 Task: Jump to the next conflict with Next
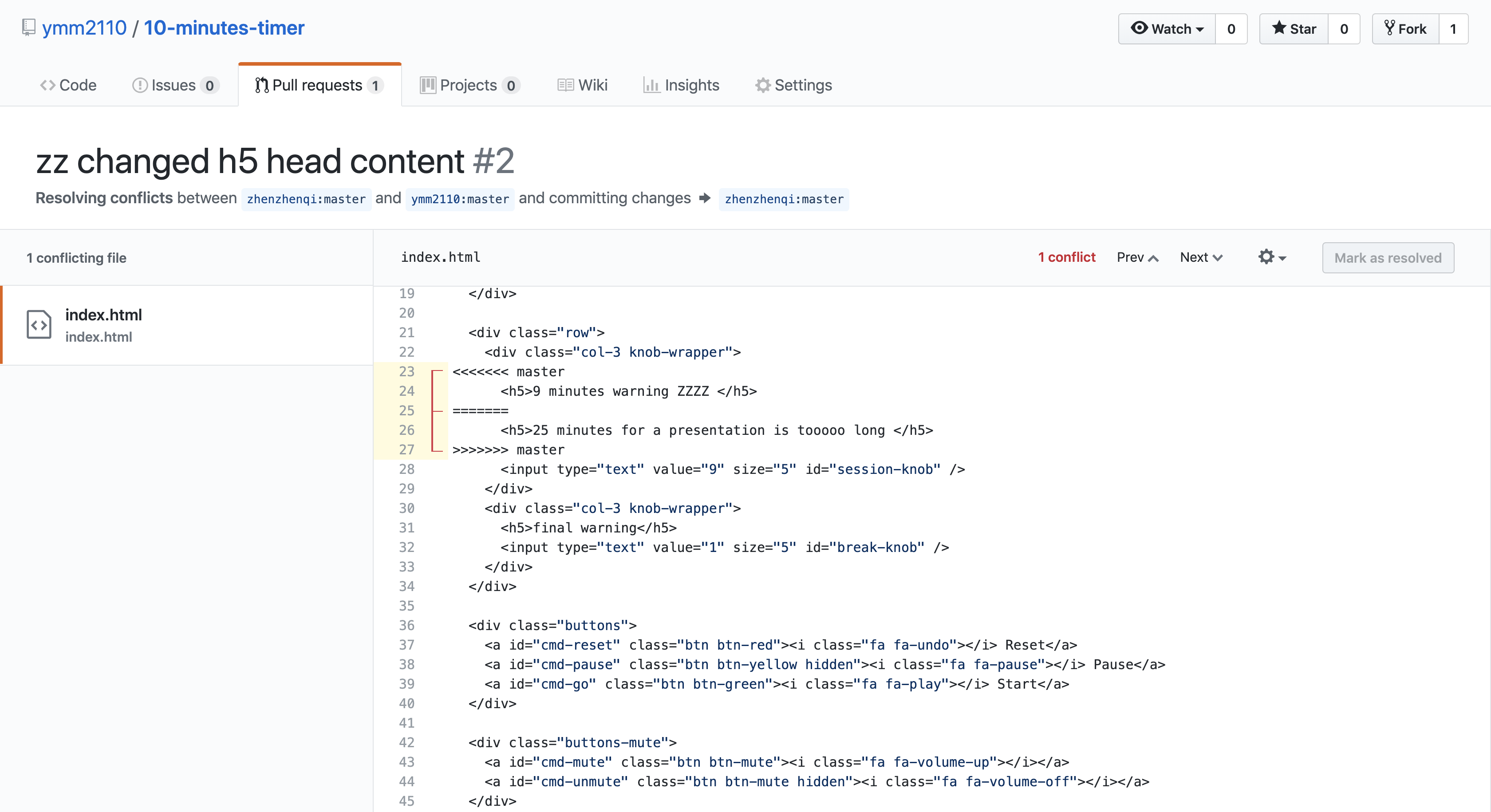pos(1201,257)
